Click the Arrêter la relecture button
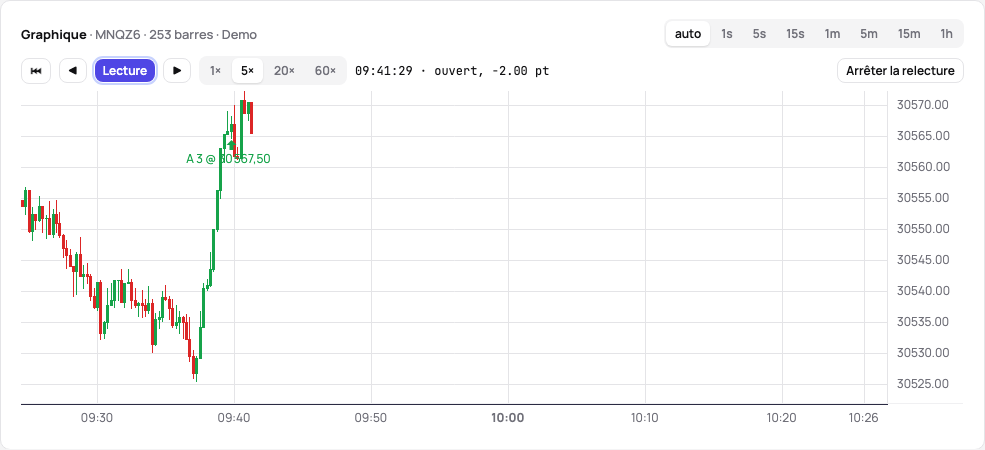985x450 pixels. click(x=900, y=71)
